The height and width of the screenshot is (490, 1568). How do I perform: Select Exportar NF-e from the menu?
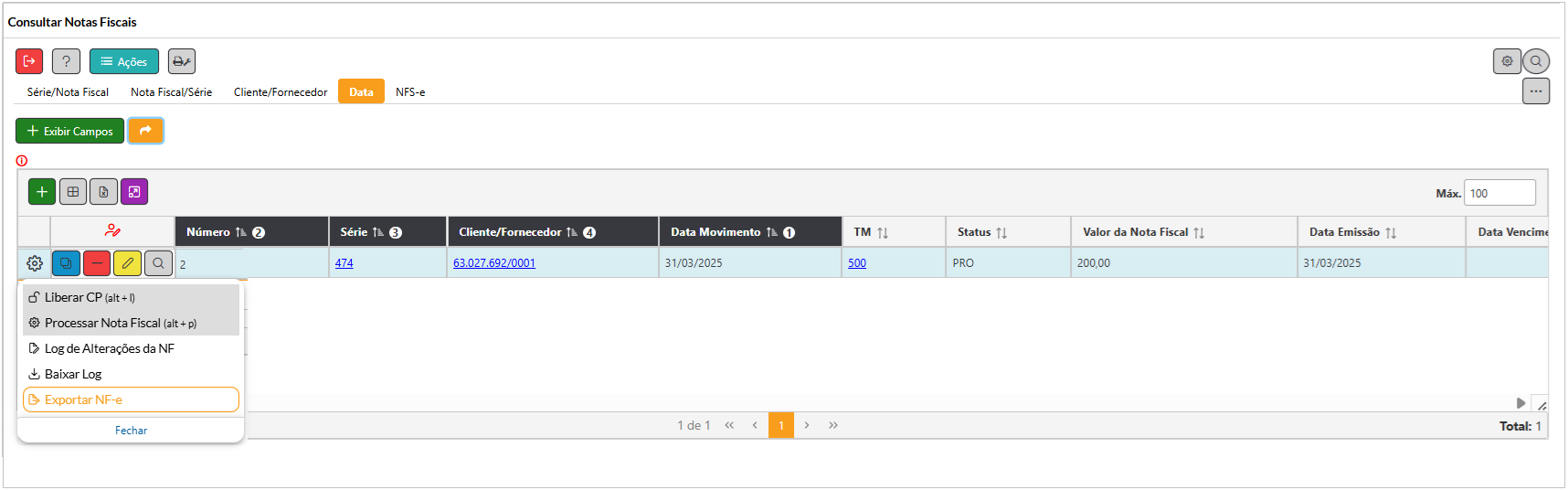tap(131, 399)
